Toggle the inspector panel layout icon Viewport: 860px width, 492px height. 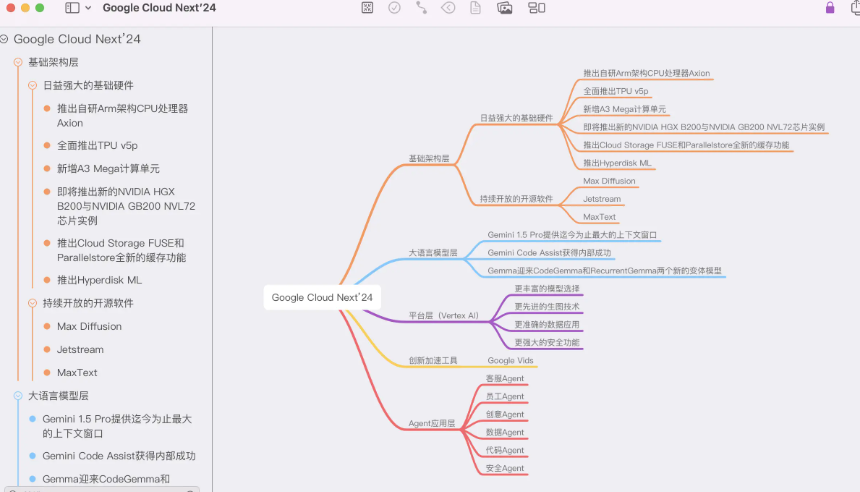click(x=536, y=8)
